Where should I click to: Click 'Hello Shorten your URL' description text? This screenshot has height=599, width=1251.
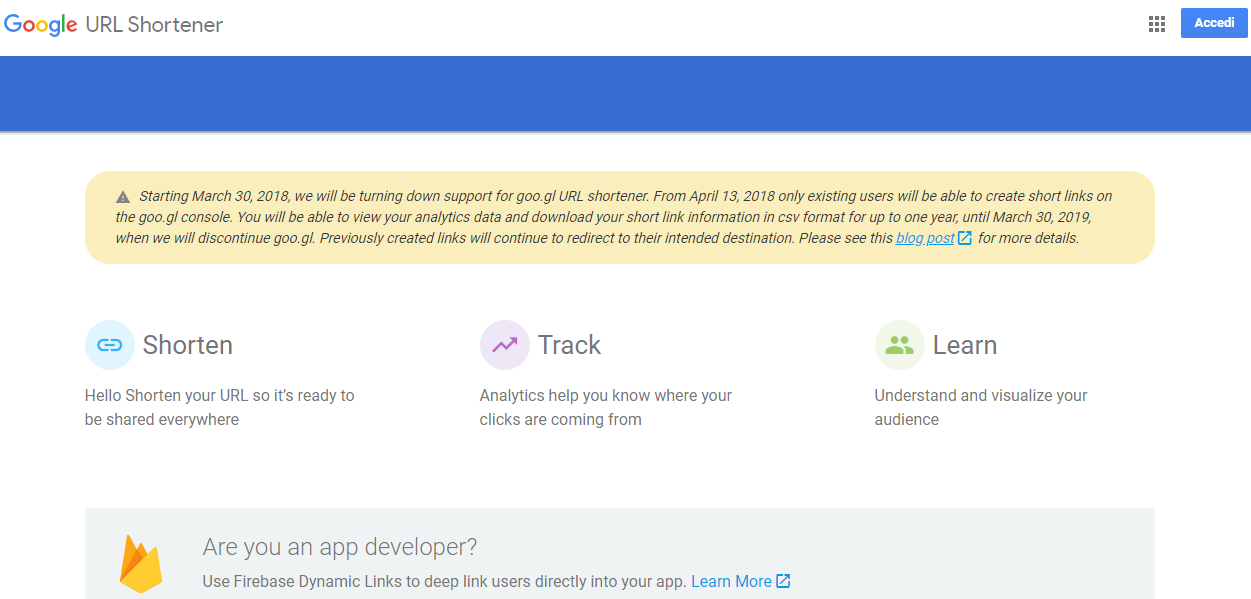220,407
